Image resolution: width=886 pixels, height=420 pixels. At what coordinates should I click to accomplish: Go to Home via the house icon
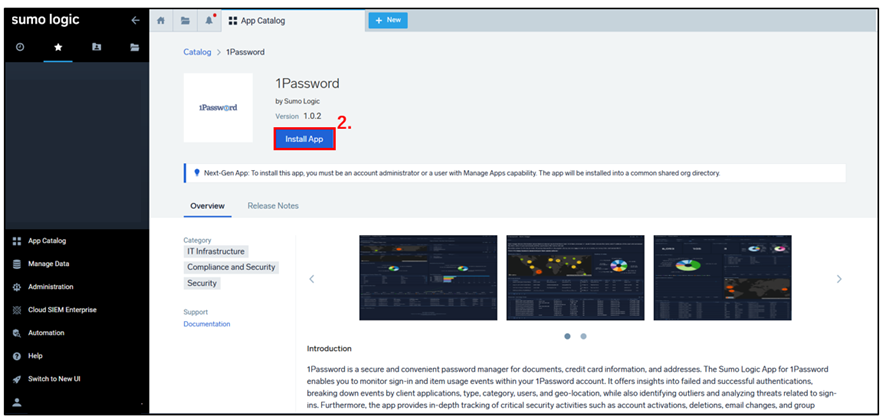click(161, 20)
